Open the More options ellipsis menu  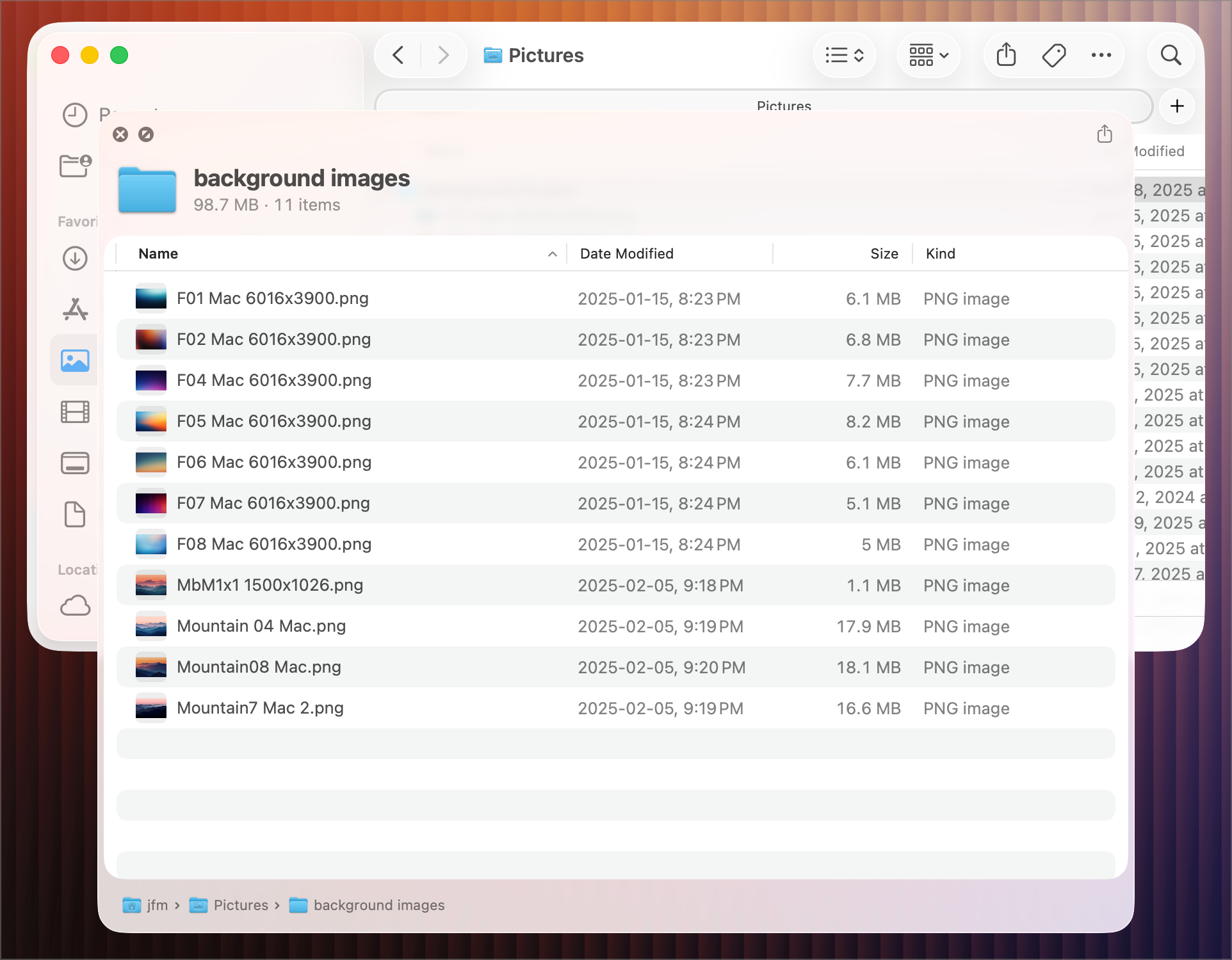pyautogui.click(x=1101, y=55)
